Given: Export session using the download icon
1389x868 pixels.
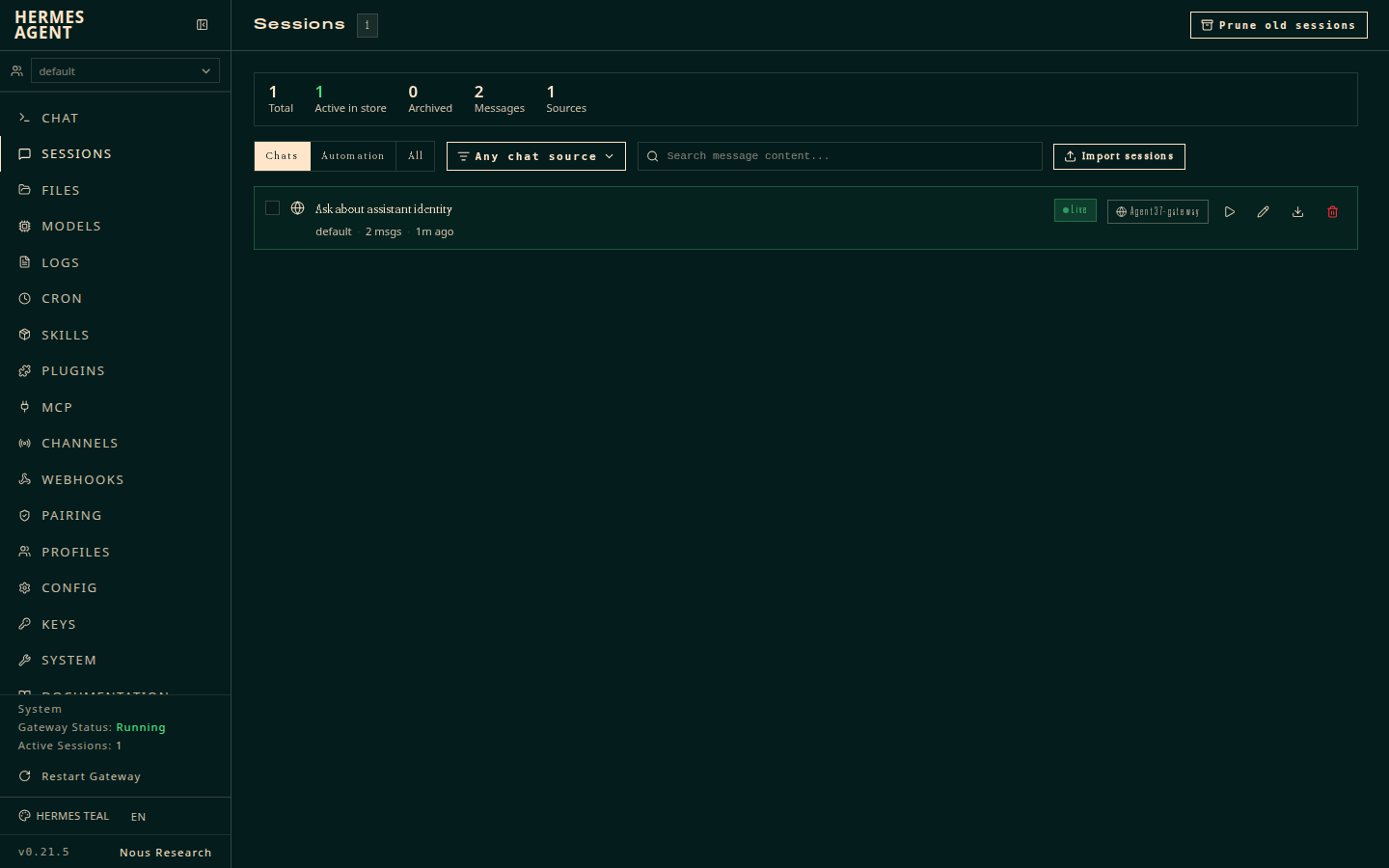Looking at the screenshot, I should point(1298,212).
